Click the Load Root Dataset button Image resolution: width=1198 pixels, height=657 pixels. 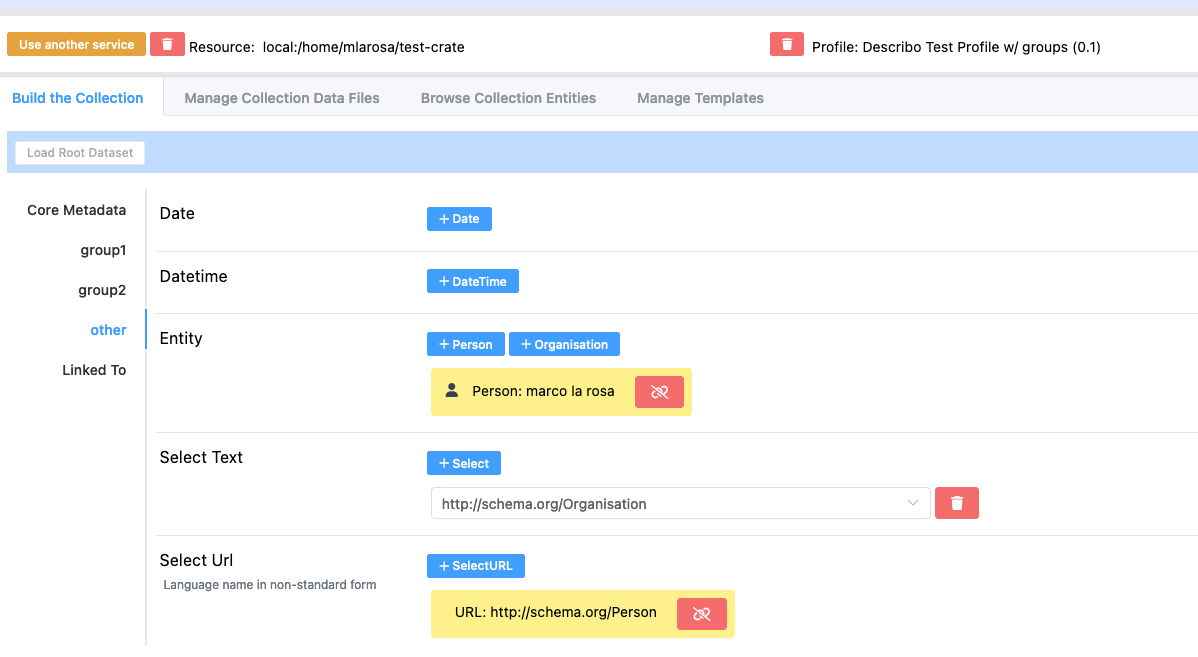(80, 153)
